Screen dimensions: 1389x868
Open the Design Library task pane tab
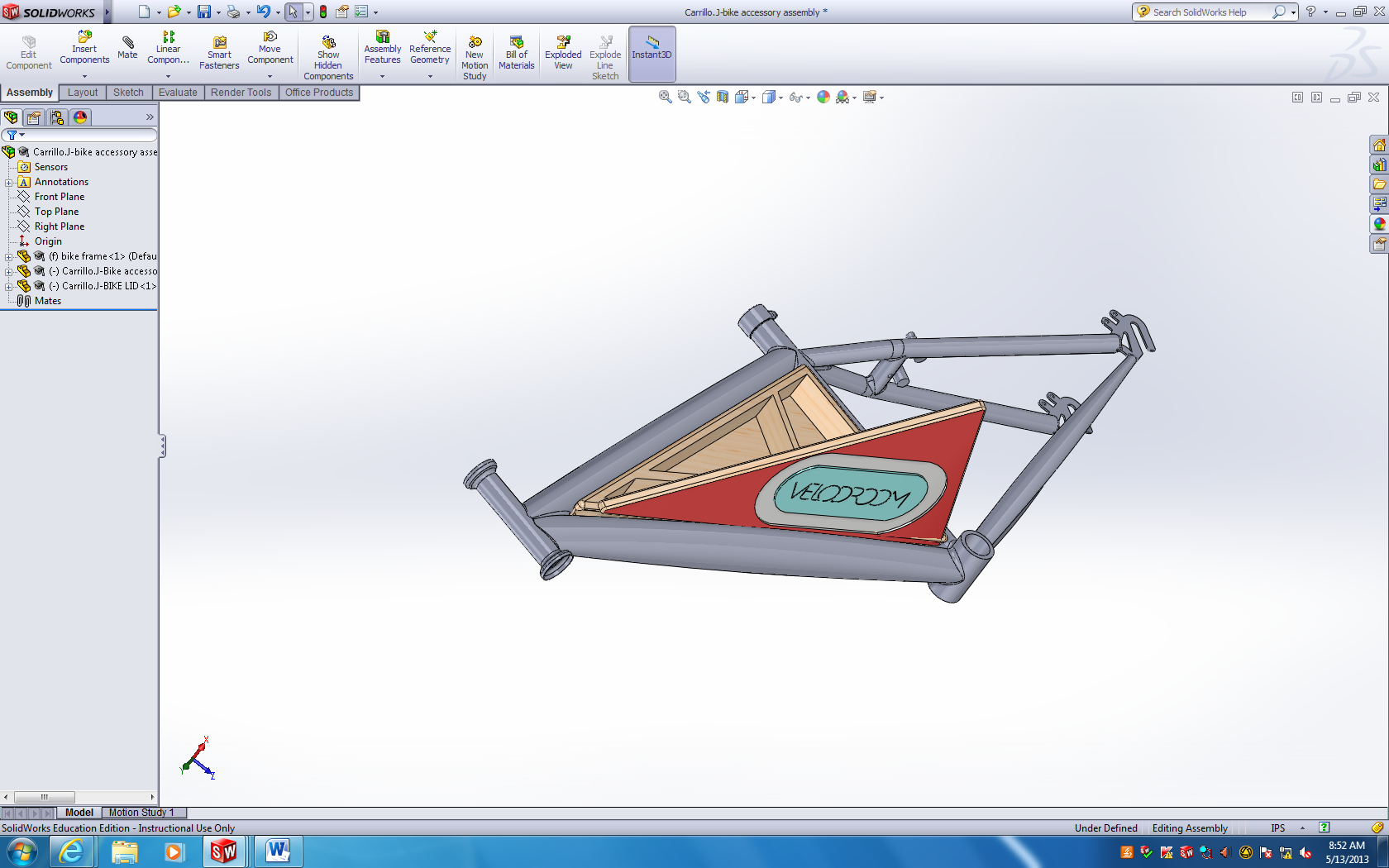tap(1379, 165)
